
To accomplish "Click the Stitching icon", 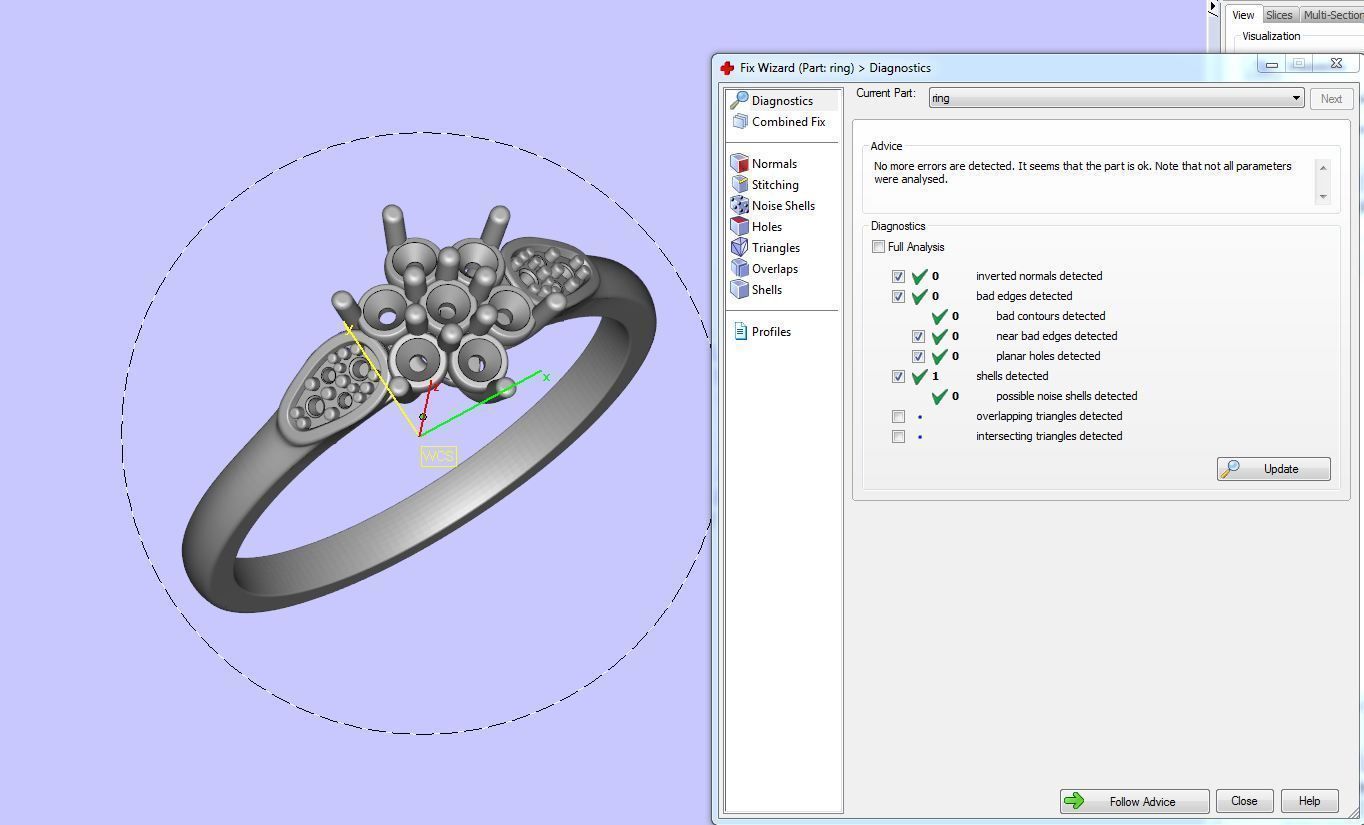I will coord(740,184).
